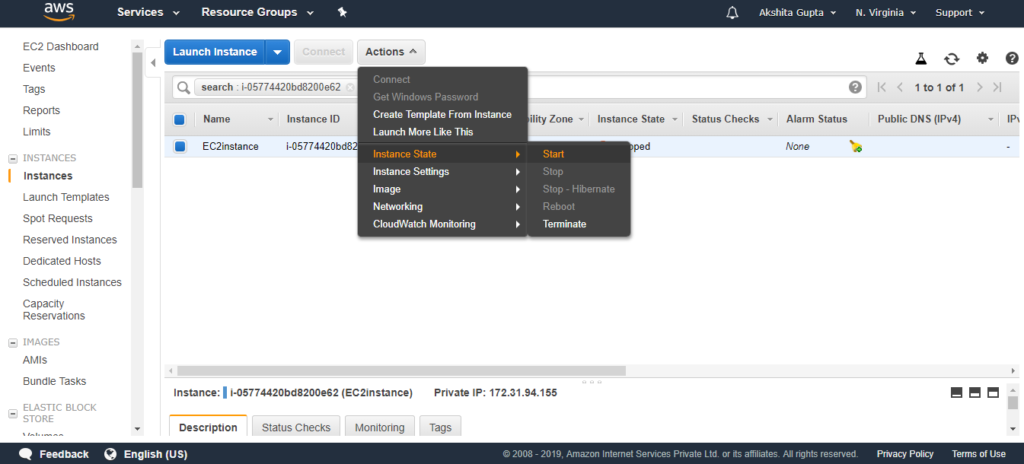Collapse the IMAGES sidebar section

(12, 342)
